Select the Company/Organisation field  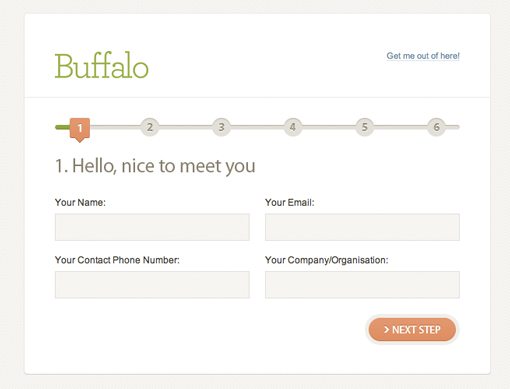362,285
